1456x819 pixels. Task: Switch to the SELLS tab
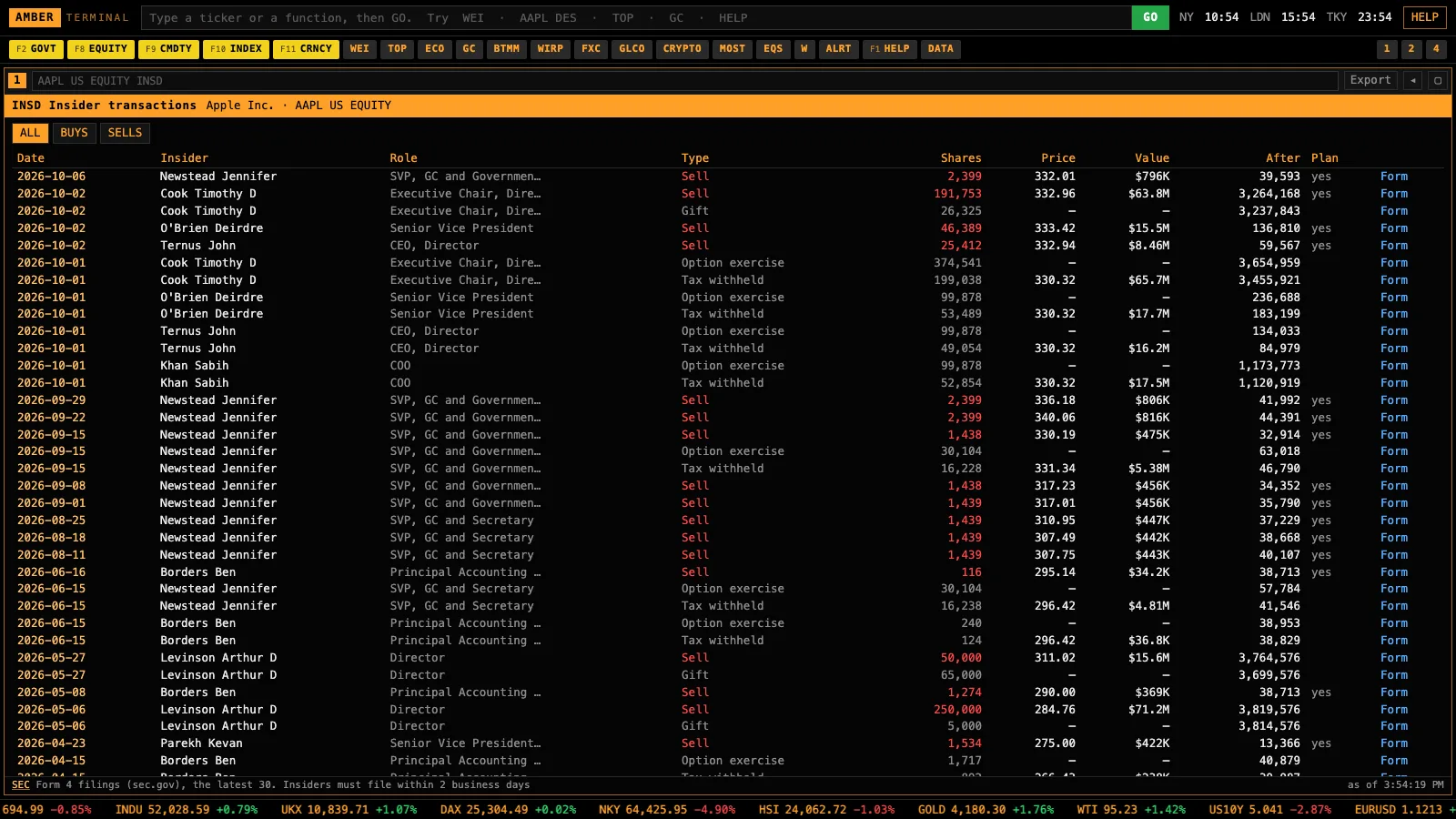click(x=125, y=133)
